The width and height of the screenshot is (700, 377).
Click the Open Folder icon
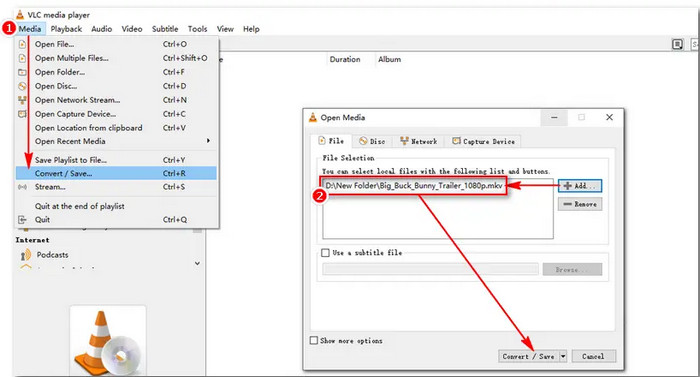point(22,72)
